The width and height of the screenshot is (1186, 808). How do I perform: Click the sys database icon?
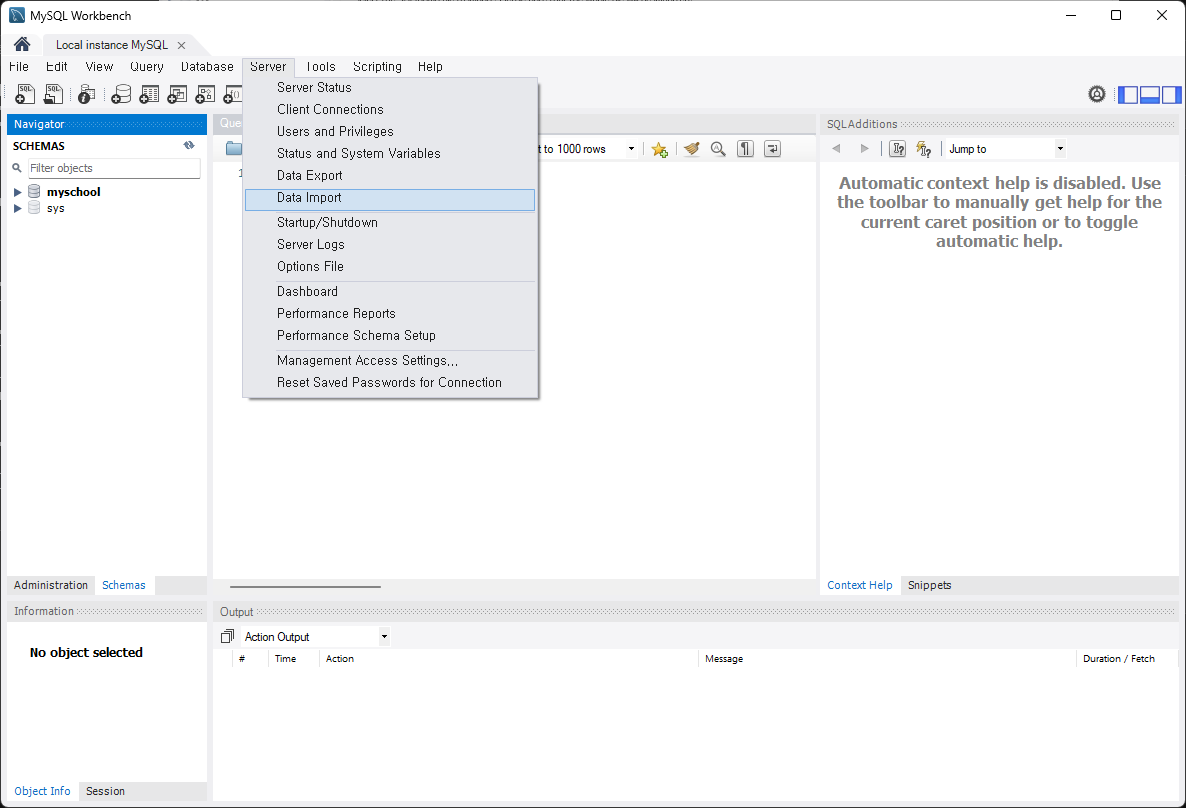pyautogui.click(x=34, y=208)
